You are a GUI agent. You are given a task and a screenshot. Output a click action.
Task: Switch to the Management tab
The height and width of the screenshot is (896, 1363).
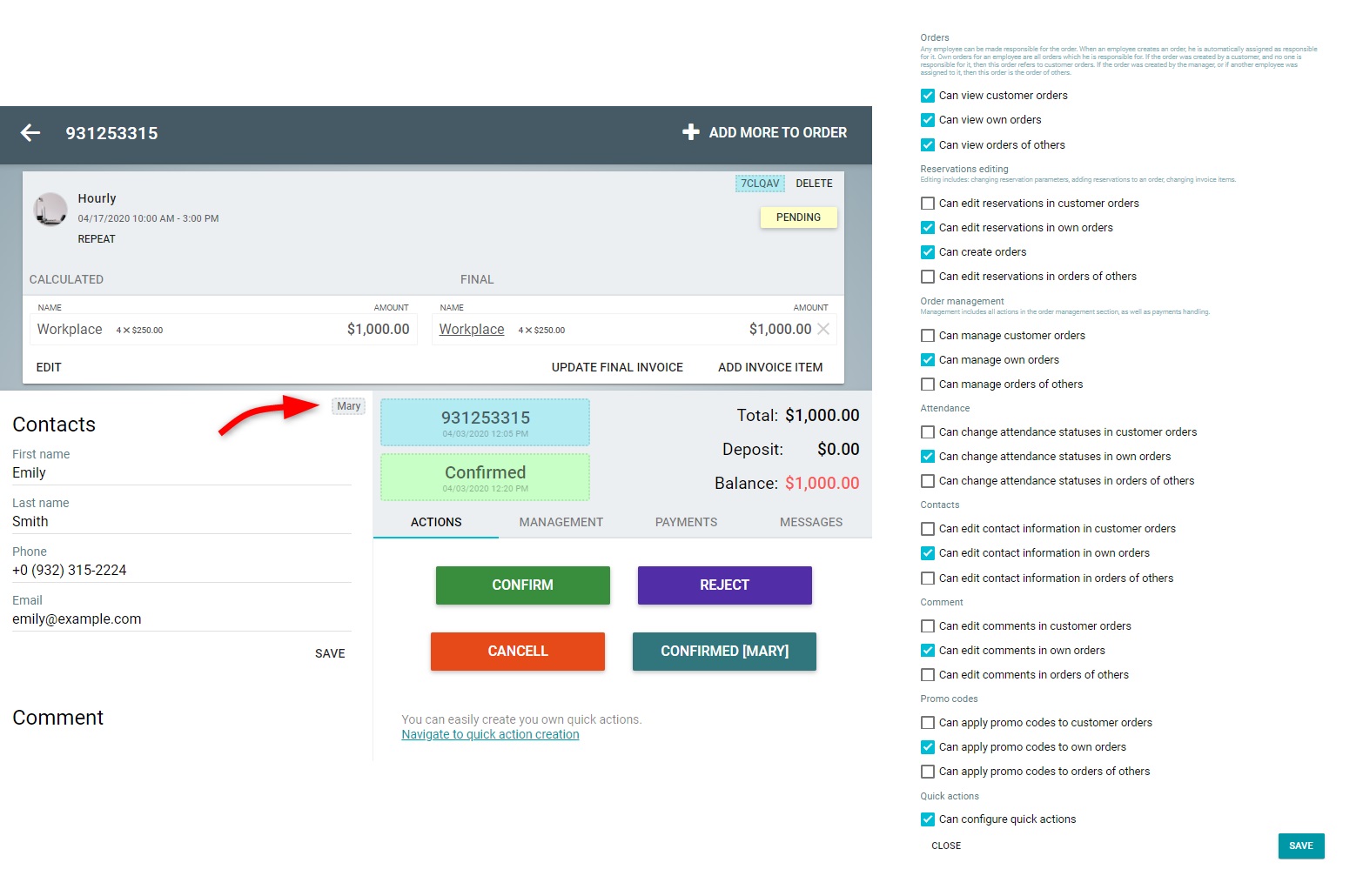tap(561, 522)
